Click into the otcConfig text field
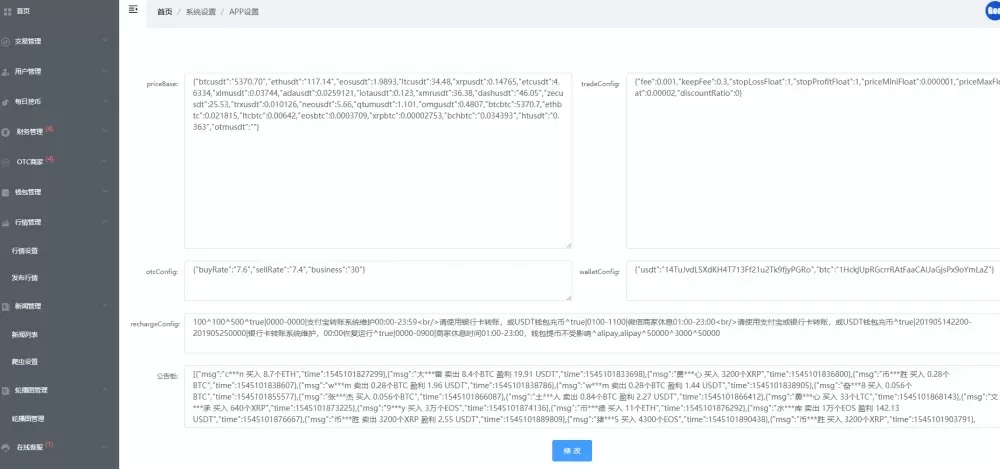The width and height of the screenshot is (1000, 469). 378,281
